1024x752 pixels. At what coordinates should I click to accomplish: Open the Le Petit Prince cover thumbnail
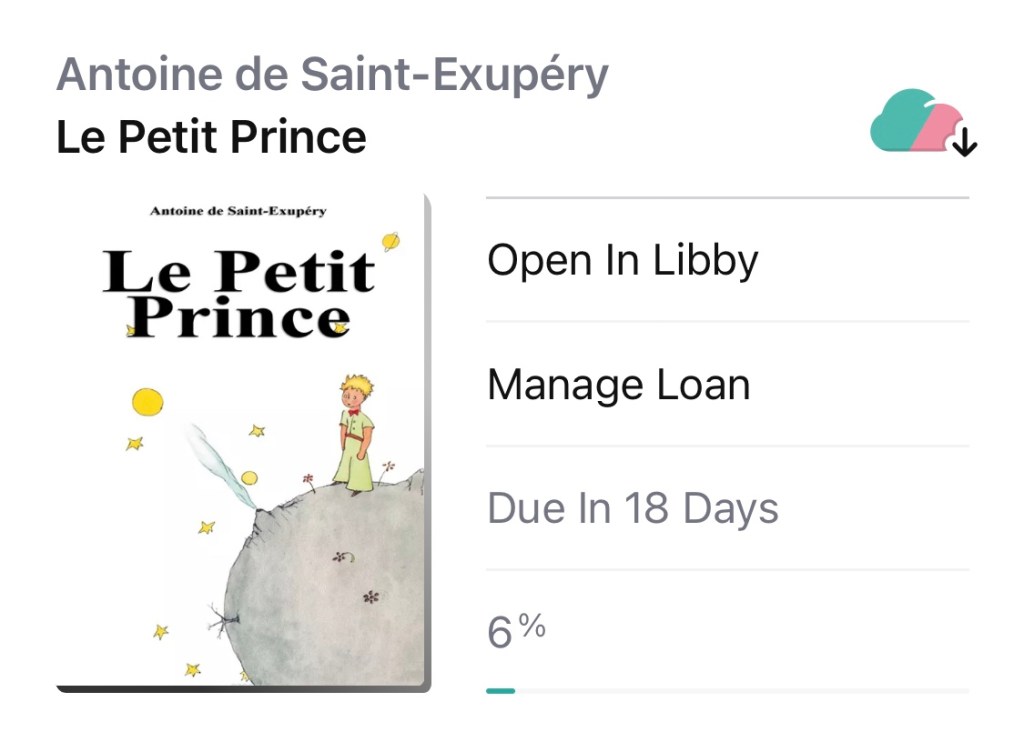tap(242, 442)
